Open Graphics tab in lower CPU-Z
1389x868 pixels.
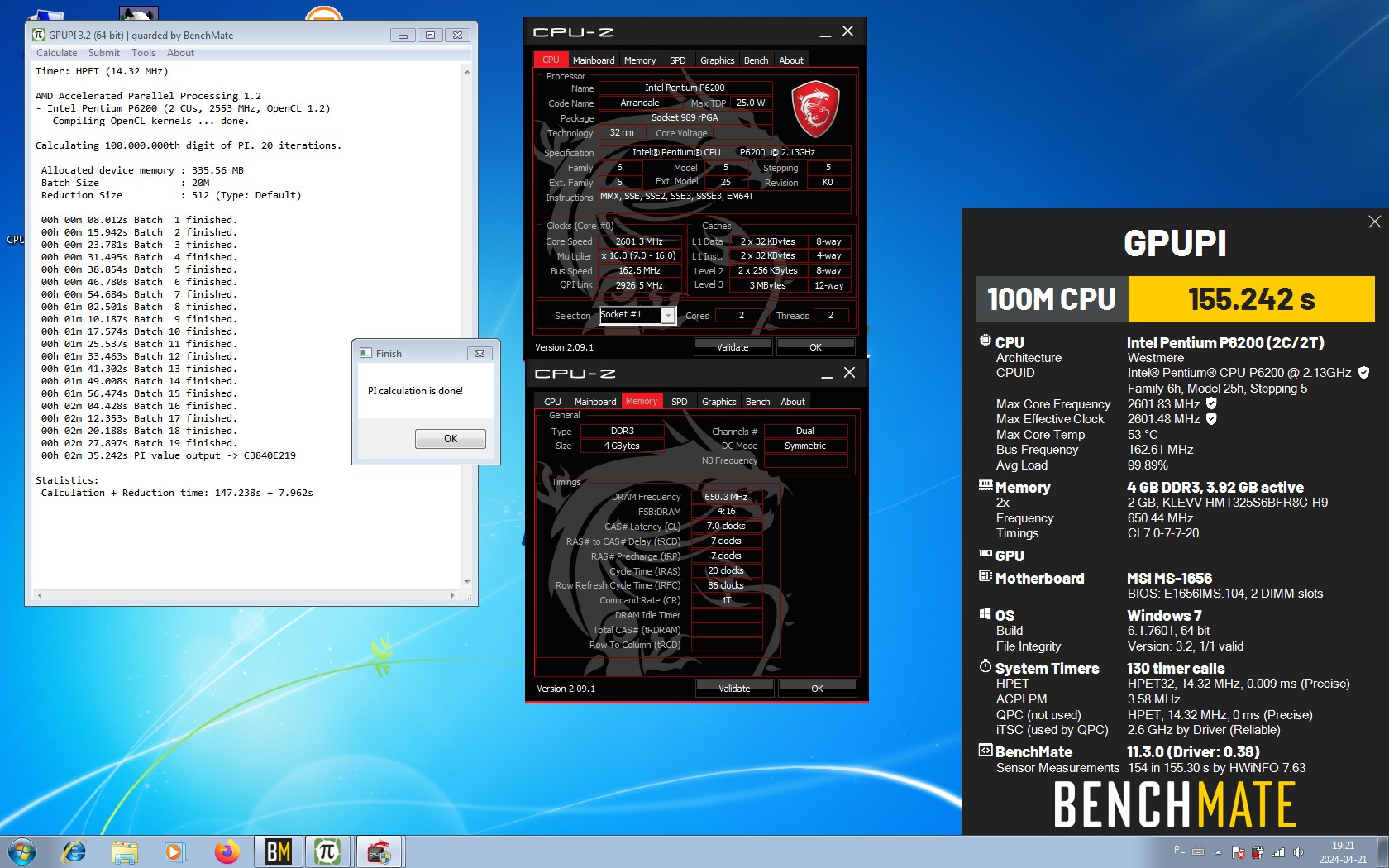718,402
